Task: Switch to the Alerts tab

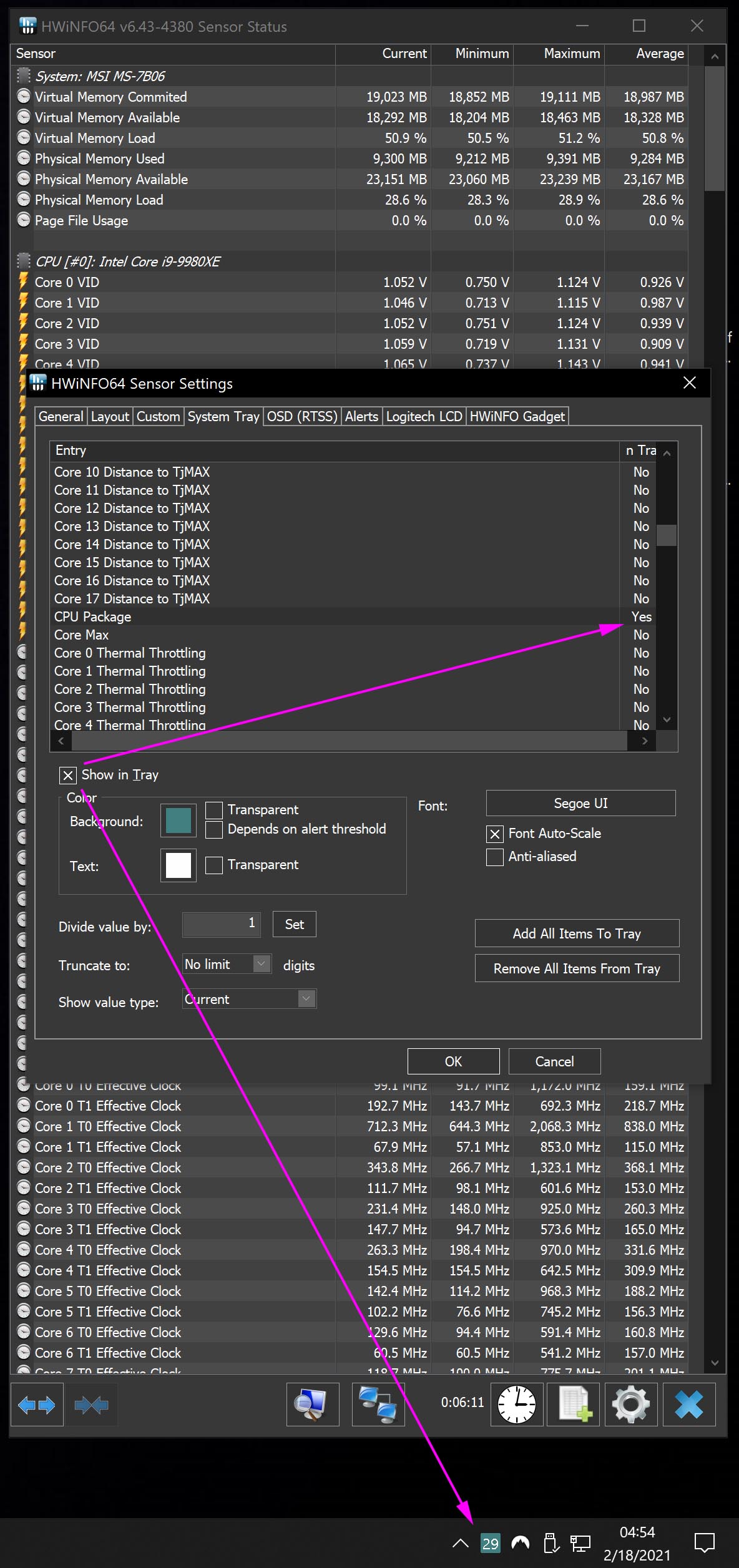Action: [x=361, y=416]
